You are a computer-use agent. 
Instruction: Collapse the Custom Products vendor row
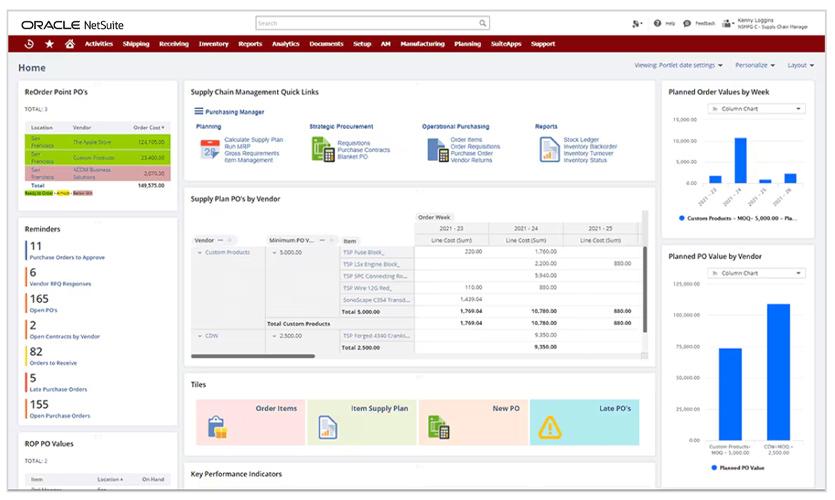[x=200, y=252]
